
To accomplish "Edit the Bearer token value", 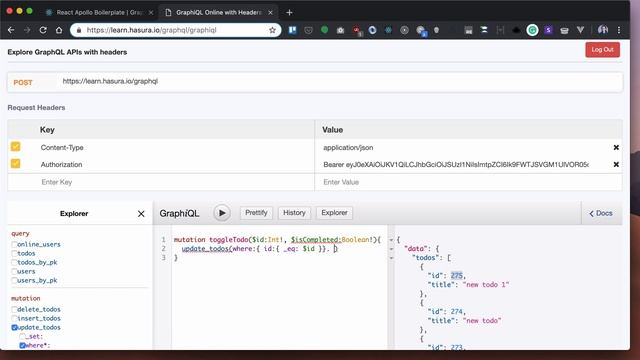I will click(x=456, y=164).
